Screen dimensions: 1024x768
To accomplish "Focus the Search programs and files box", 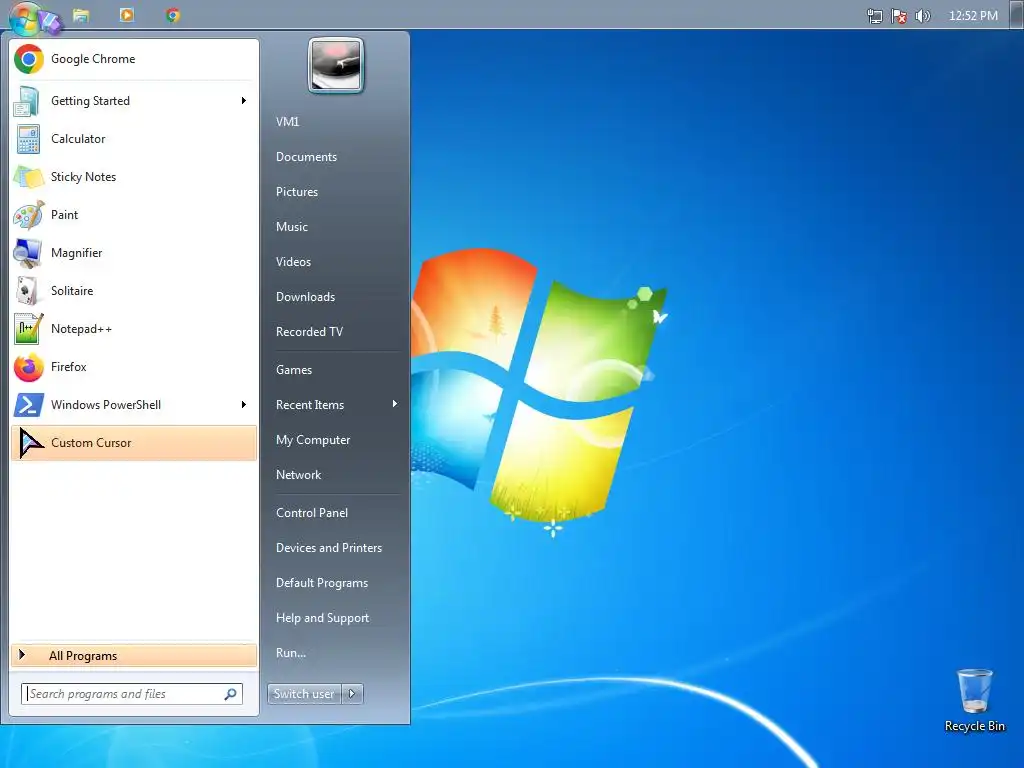I will click(x=132, y=694).
